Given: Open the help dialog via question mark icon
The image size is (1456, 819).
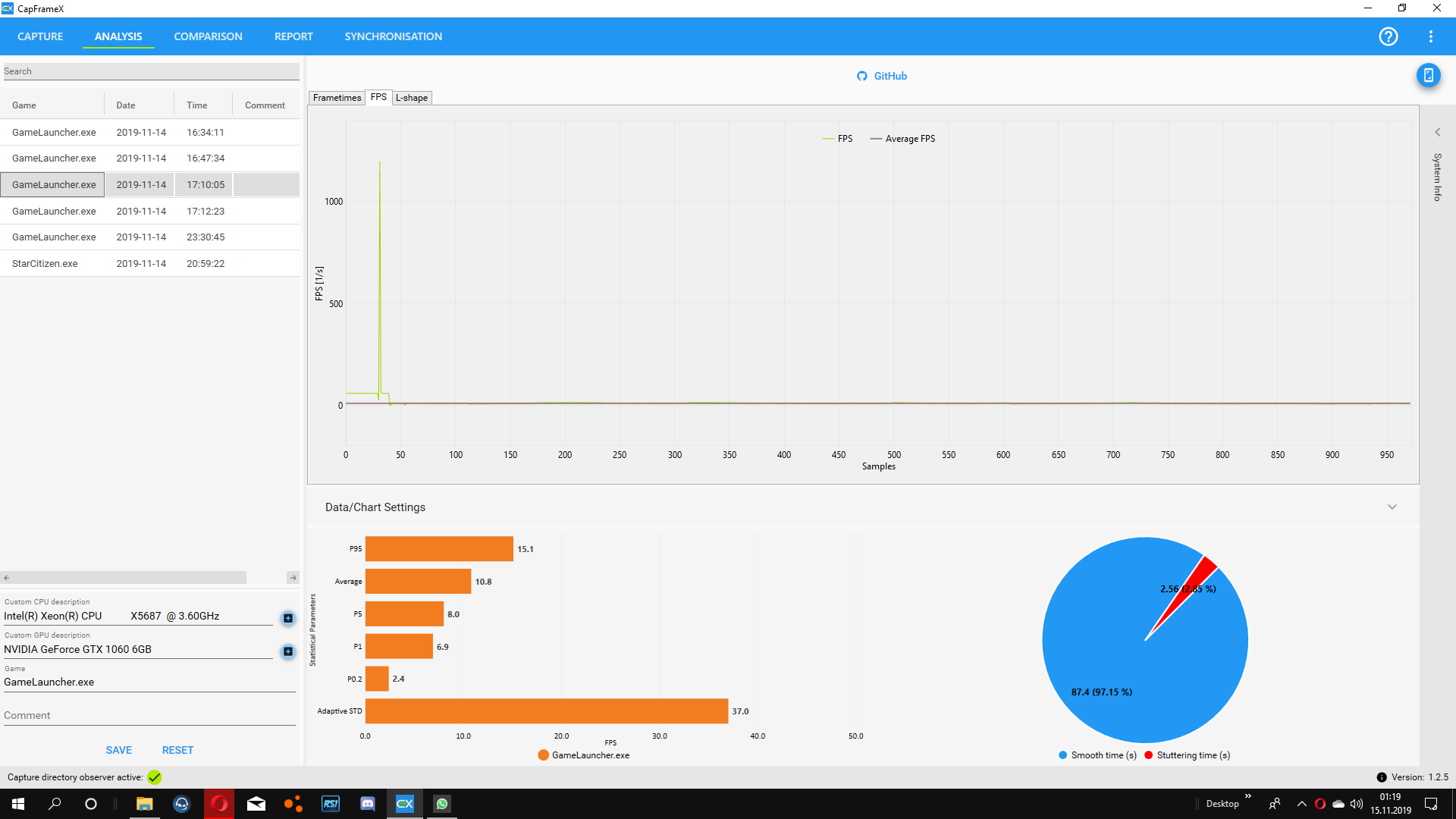Looking at the screenshot, I should [1389, 36].
